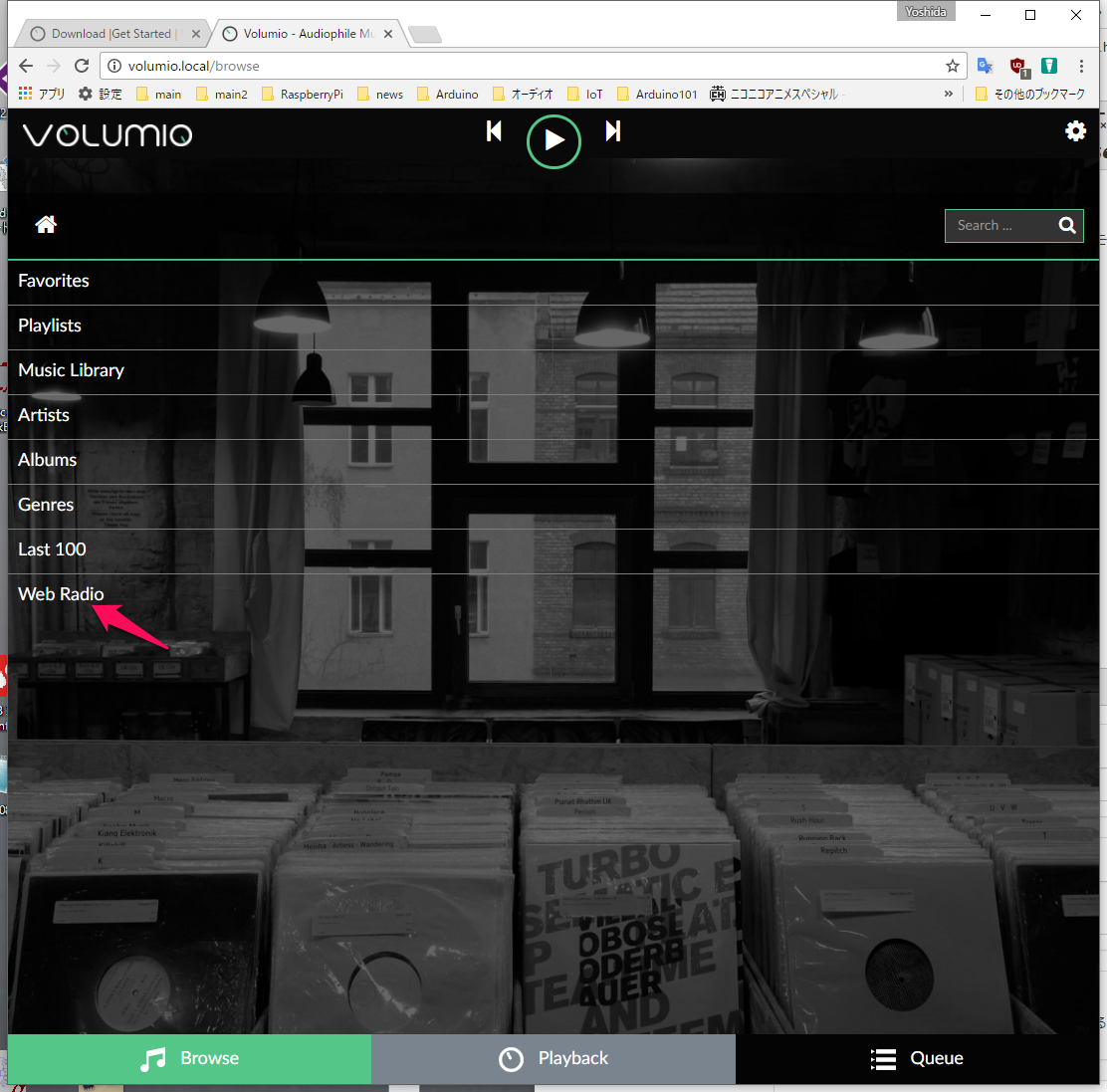Switch to Download Get Started browser tab
The image size is (1107, 1092).
coord(110,34)
